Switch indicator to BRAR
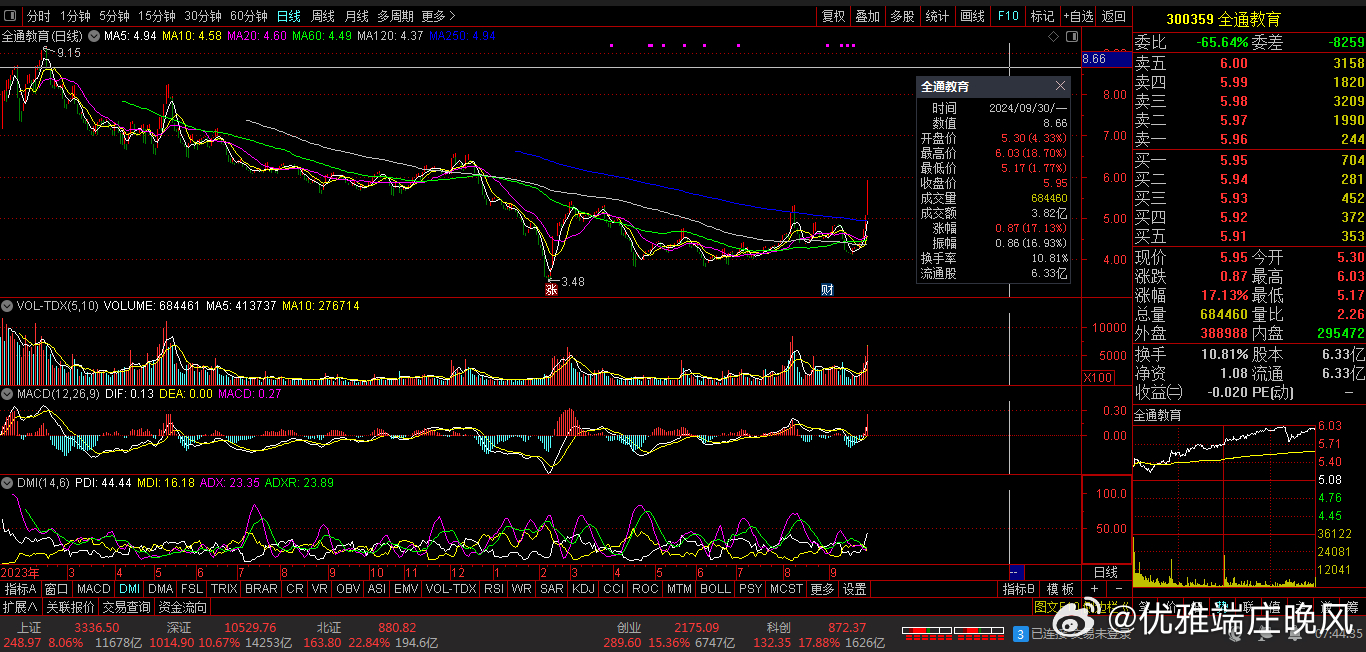Image resolution: width=1366 pixels, height=652 pixels. coord(261,589)
